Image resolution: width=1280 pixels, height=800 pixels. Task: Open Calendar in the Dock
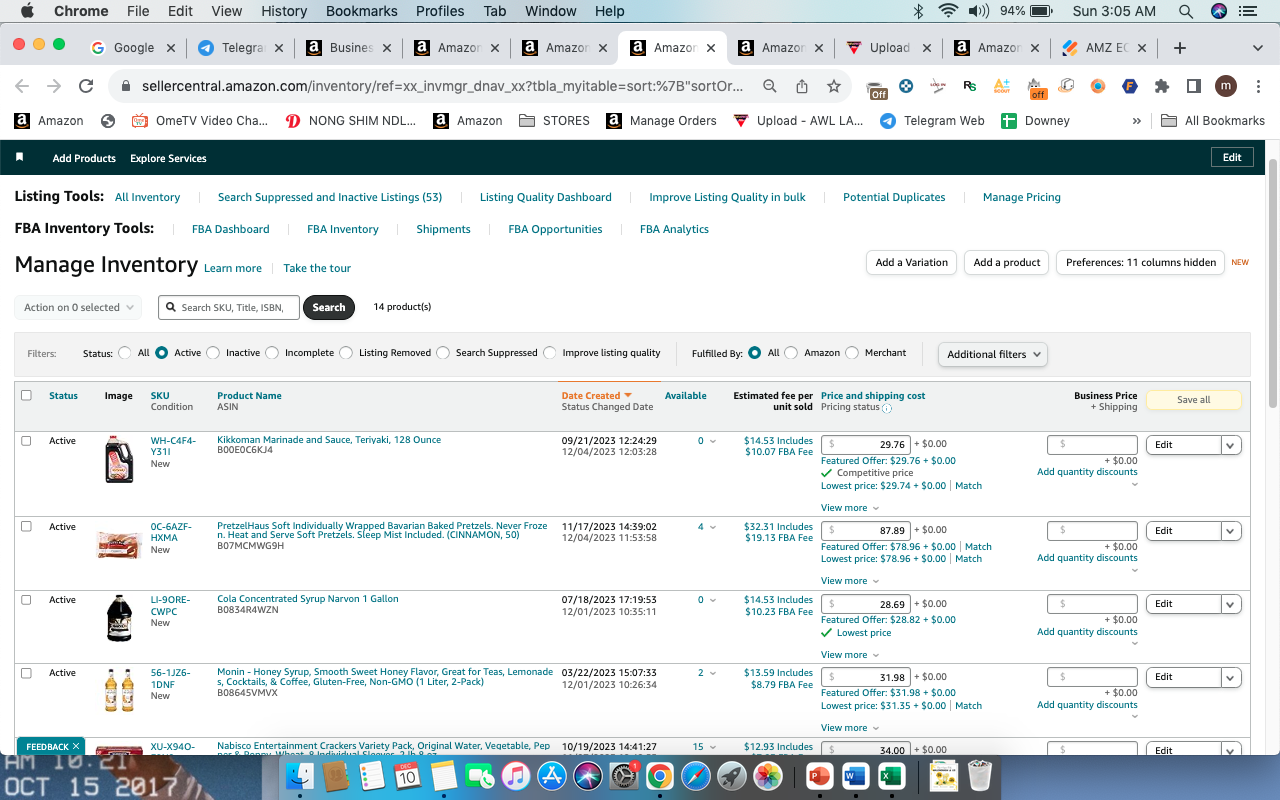click(x=408, y=775)
